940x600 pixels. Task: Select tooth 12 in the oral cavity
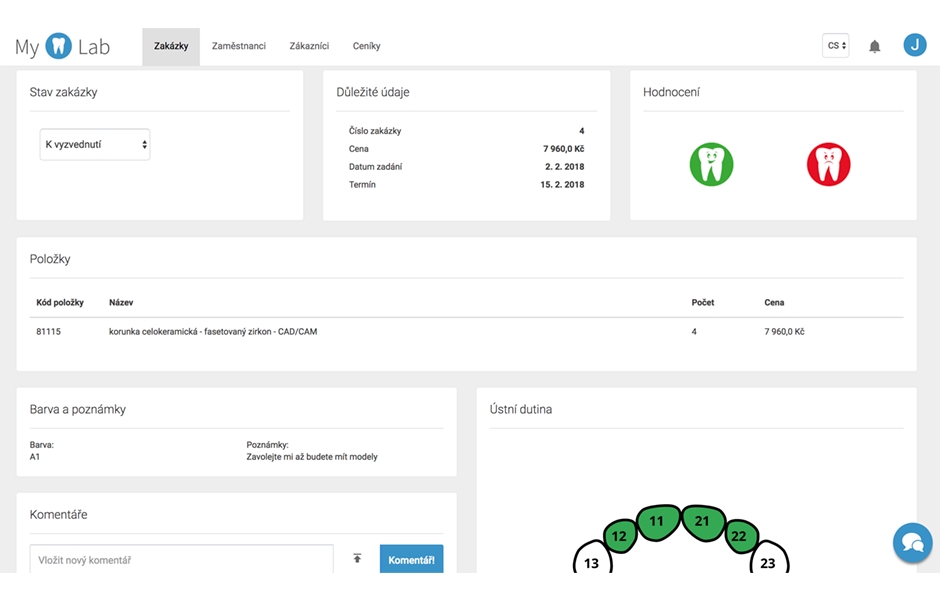point(619,536)
